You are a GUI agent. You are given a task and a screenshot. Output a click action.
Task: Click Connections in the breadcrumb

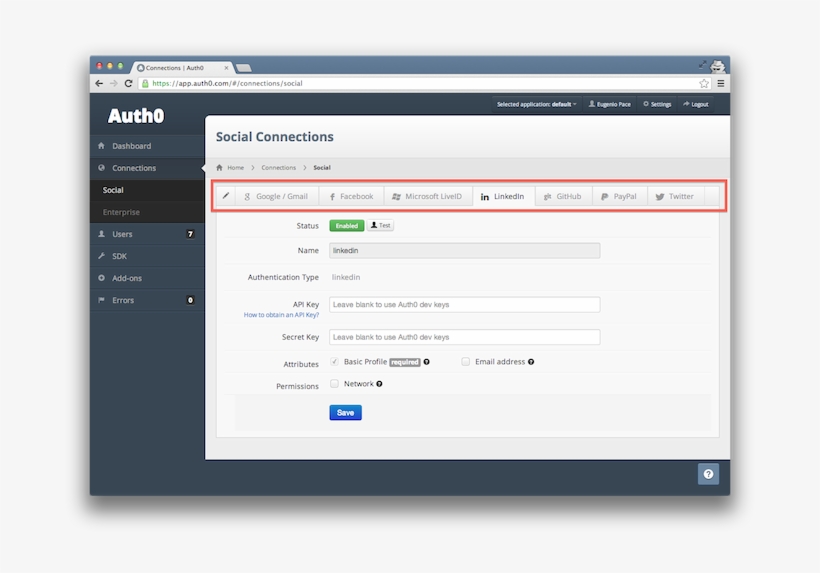(x=279, y=168)
